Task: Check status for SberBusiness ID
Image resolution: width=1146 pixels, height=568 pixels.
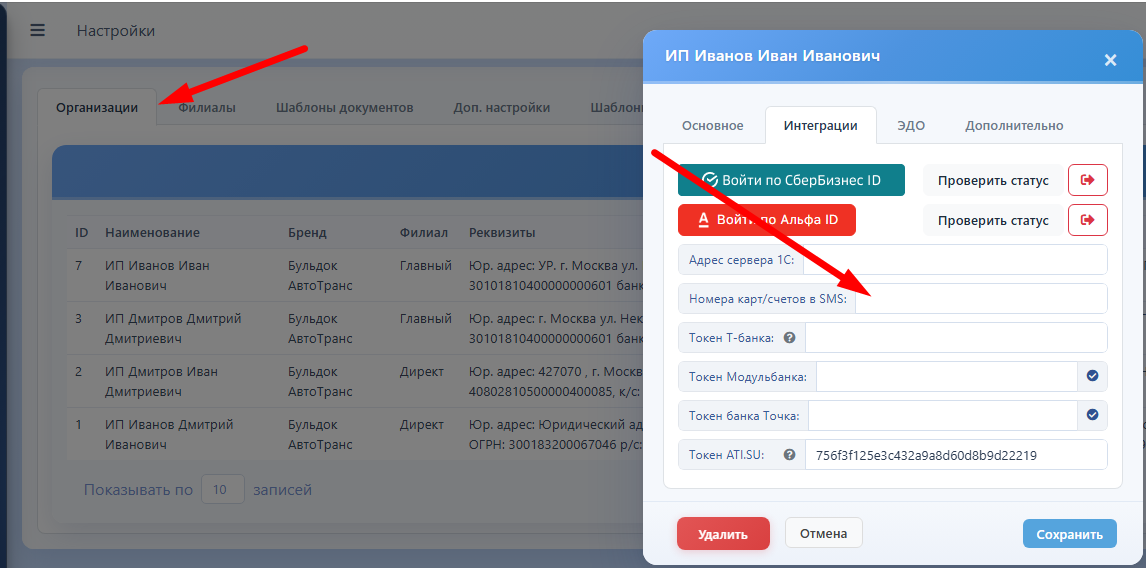Action: (x=993, y=181)
